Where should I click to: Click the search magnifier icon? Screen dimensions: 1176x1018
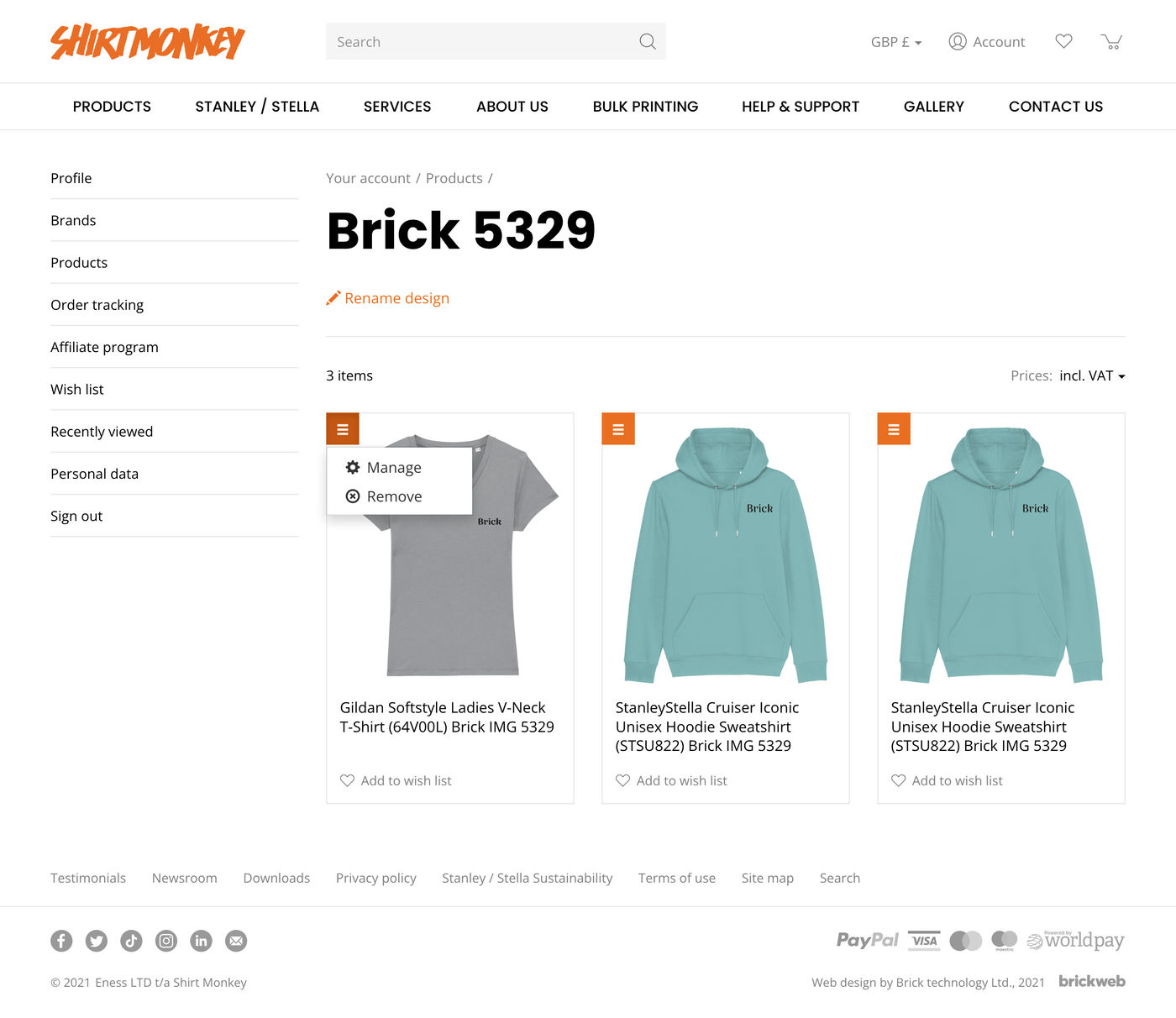(x=647, y=41)
